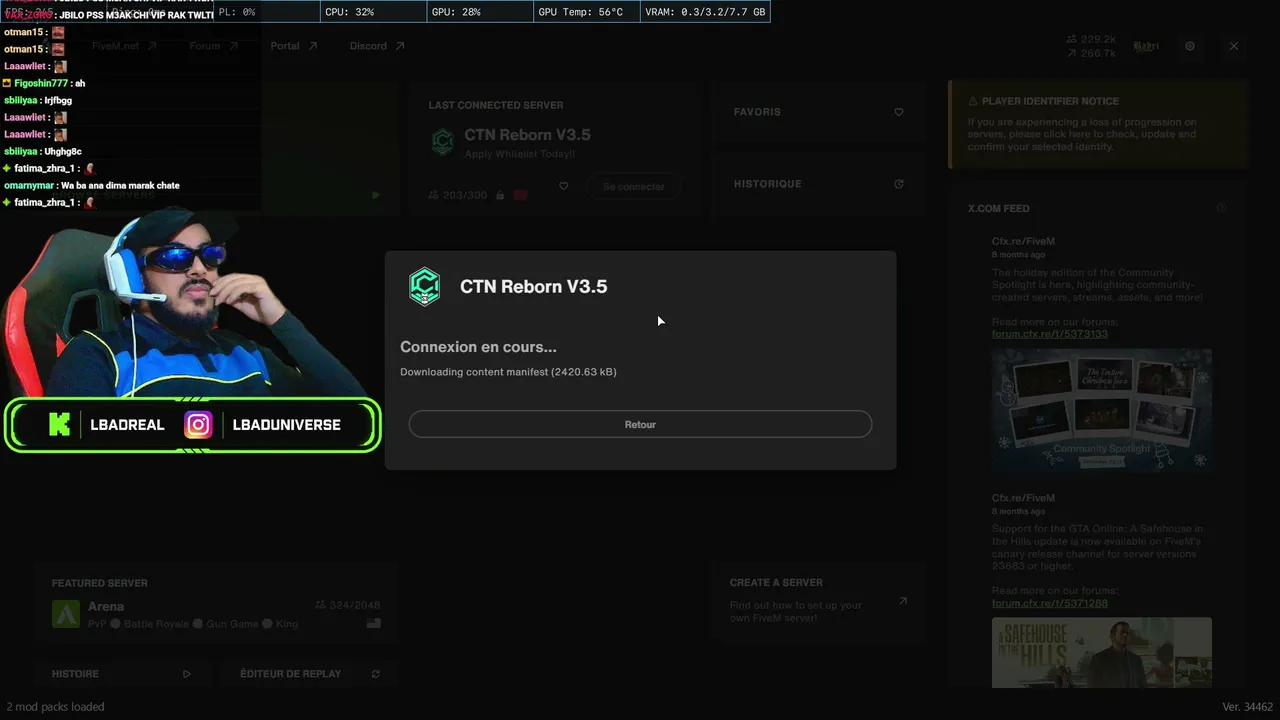Click the 'Connexion en cours...' status text
Viewport: 1280px width, 720px height.
pos(478,347)
